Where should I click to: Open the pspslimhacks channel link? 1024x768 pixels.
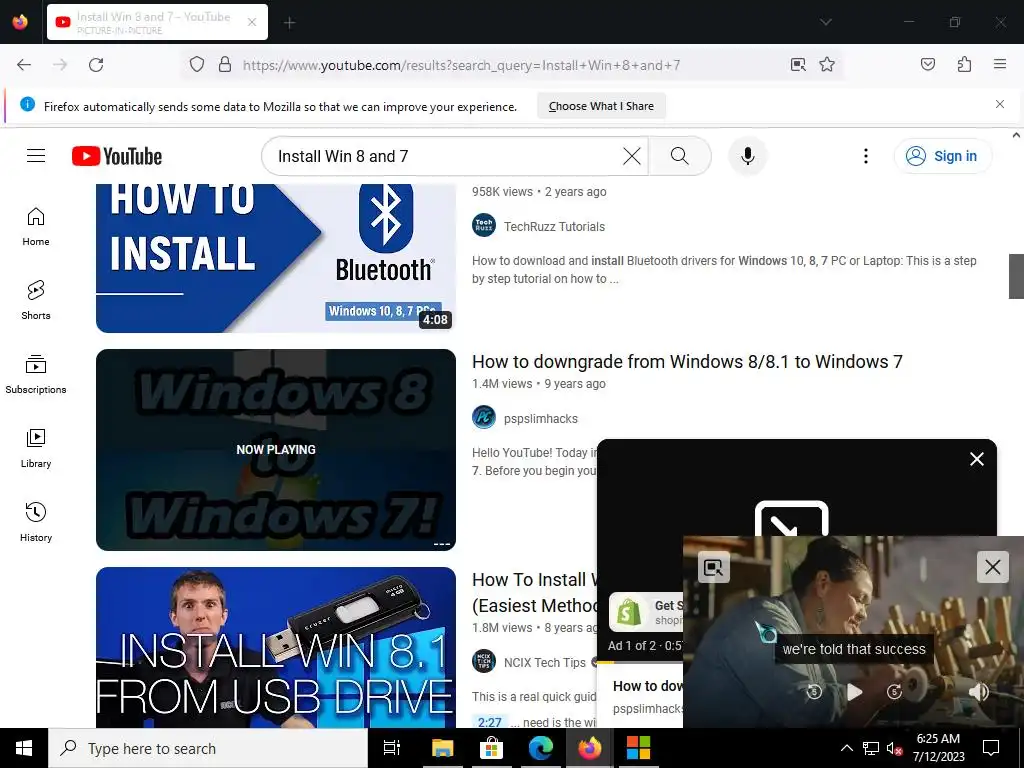tap(541, 419)
